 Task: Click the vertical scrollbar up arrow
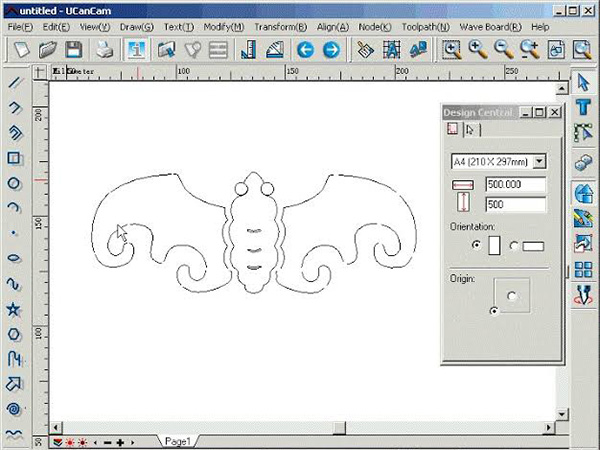(x=562, y=89)
